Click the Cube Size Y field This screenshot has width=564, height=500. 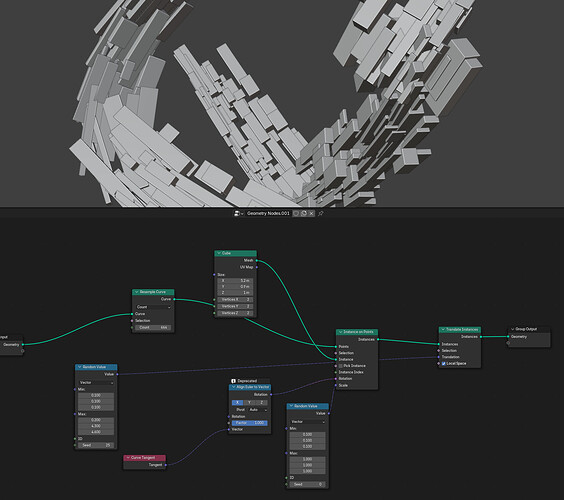(235, 287)
